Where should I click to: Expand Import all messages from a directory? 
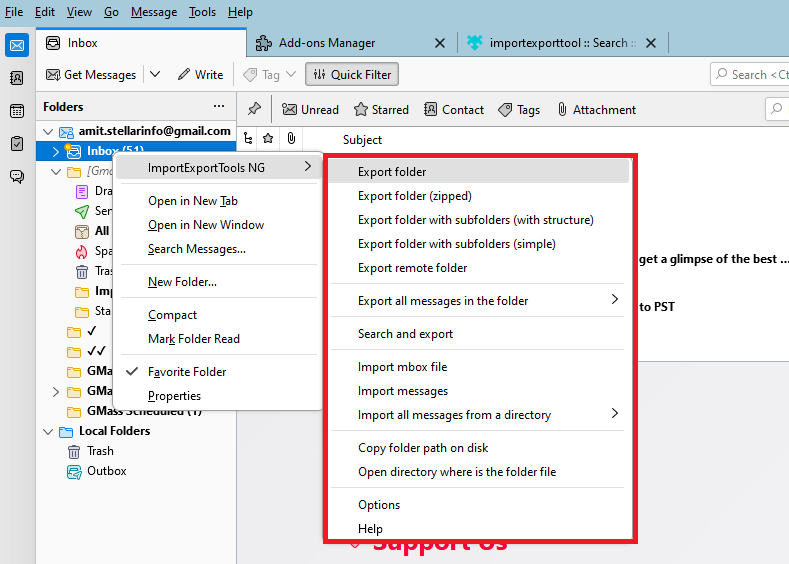[x=479, y=415]
